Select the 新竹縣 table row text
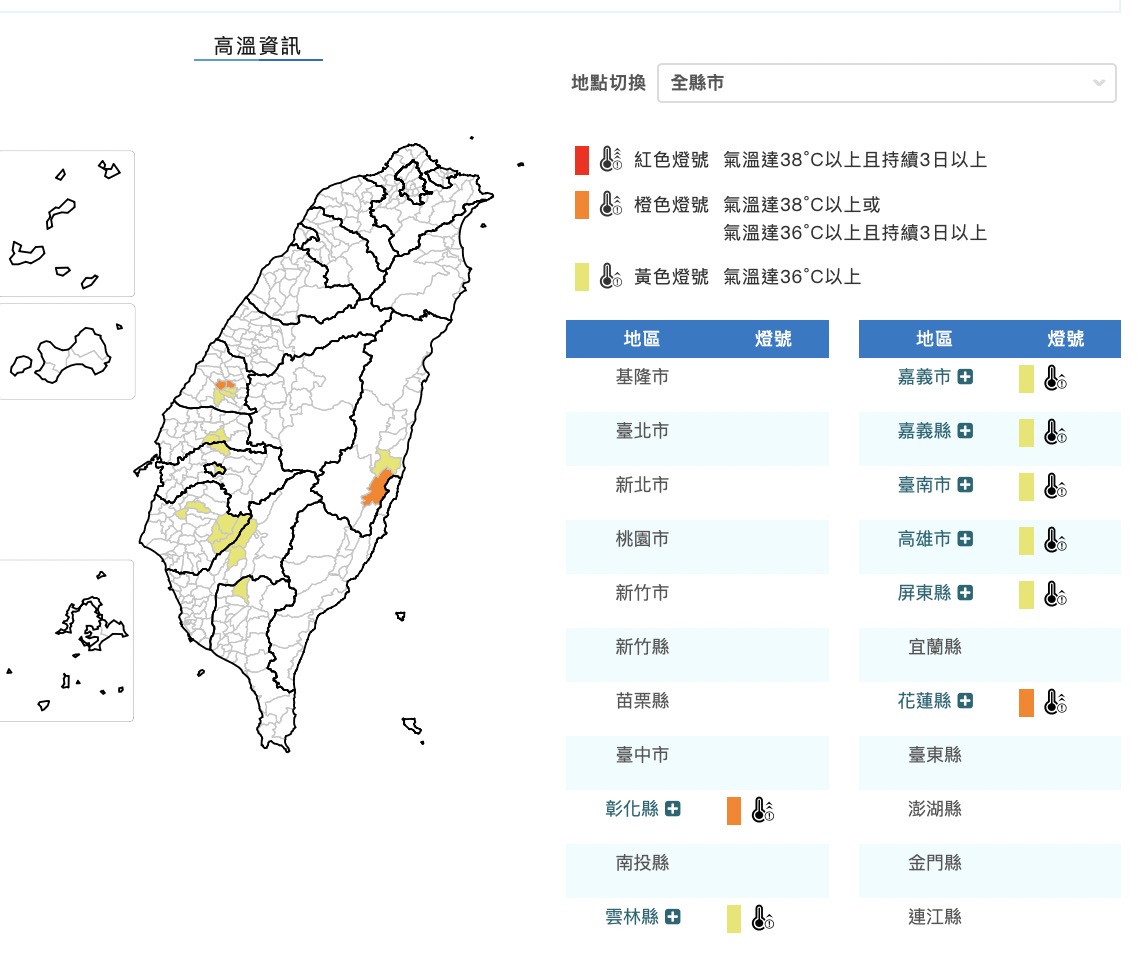This screenshot has height=958, width=1140. point(642,647)
